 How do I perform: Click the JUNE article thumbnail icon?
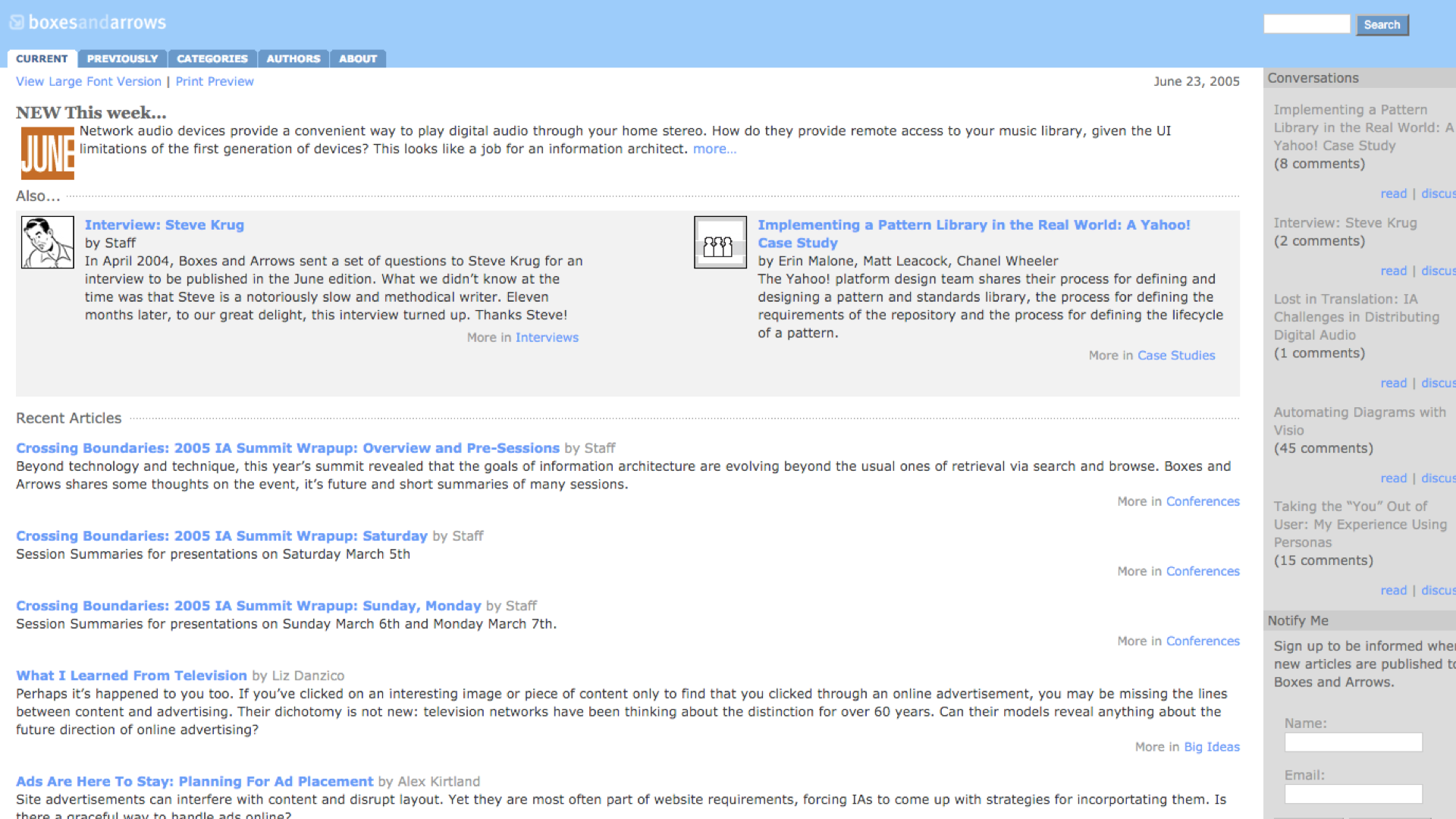[47, 150]
